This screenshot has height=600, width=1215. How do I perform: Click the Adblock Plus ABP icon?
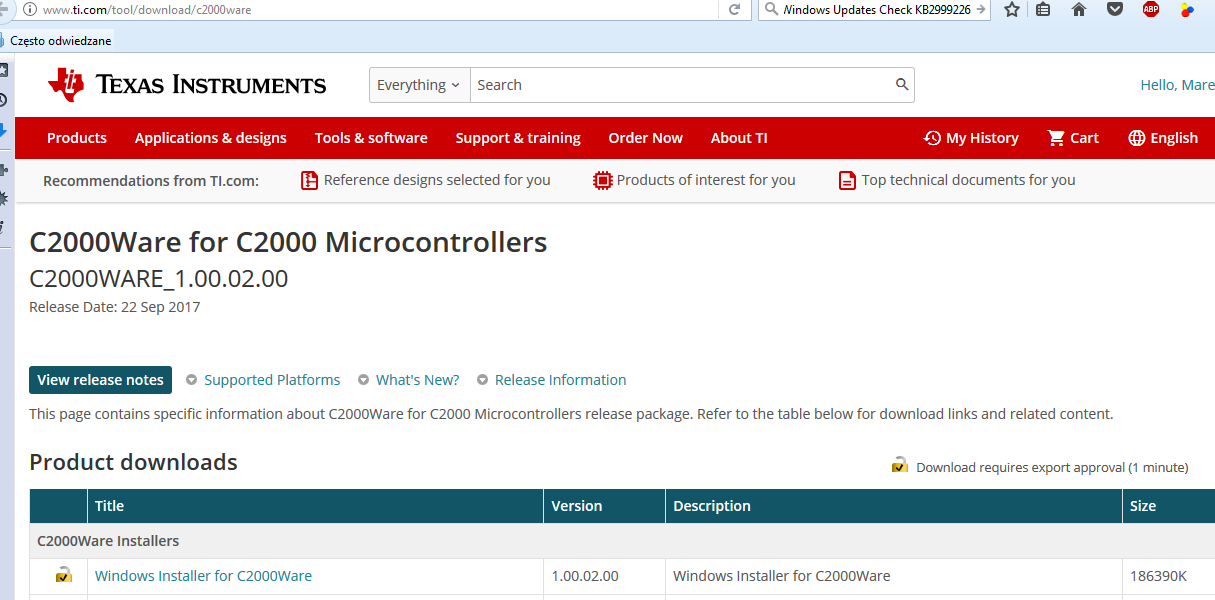point(1150,9)
